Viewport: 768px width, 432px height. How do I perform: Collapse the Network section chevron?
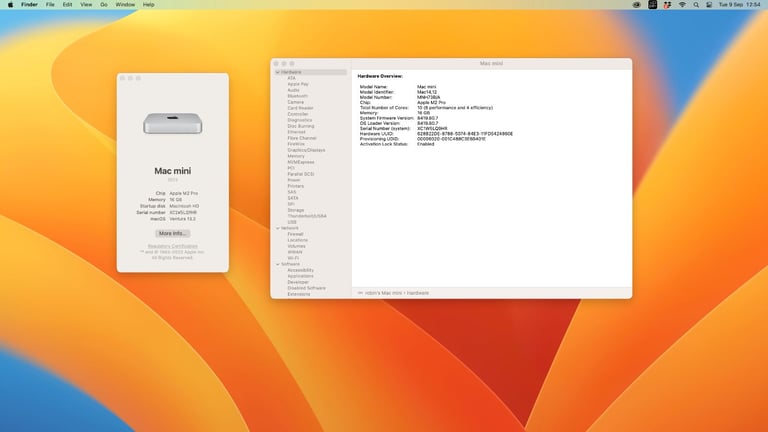coord(278,228)
